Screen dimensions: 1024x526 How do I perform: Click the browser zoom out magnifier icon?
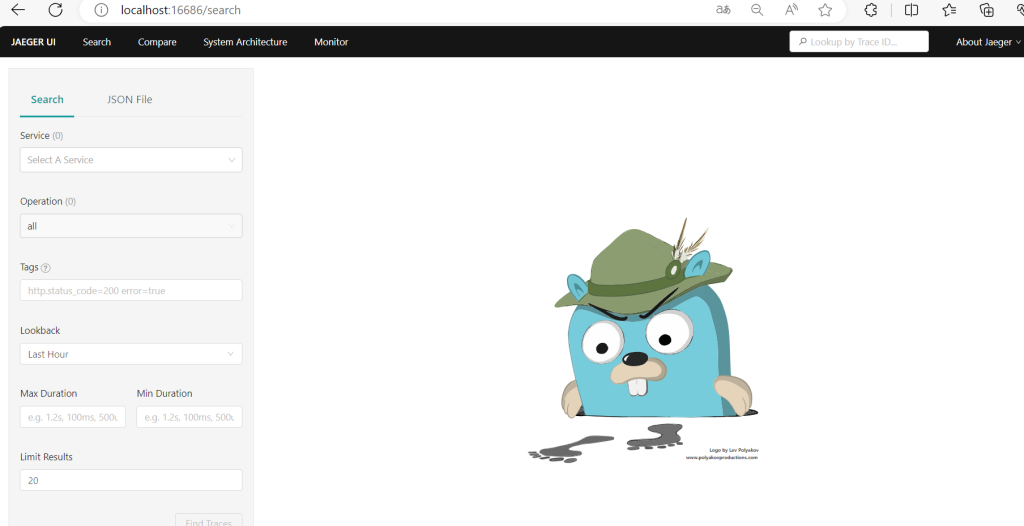click(x=757, y=10)
